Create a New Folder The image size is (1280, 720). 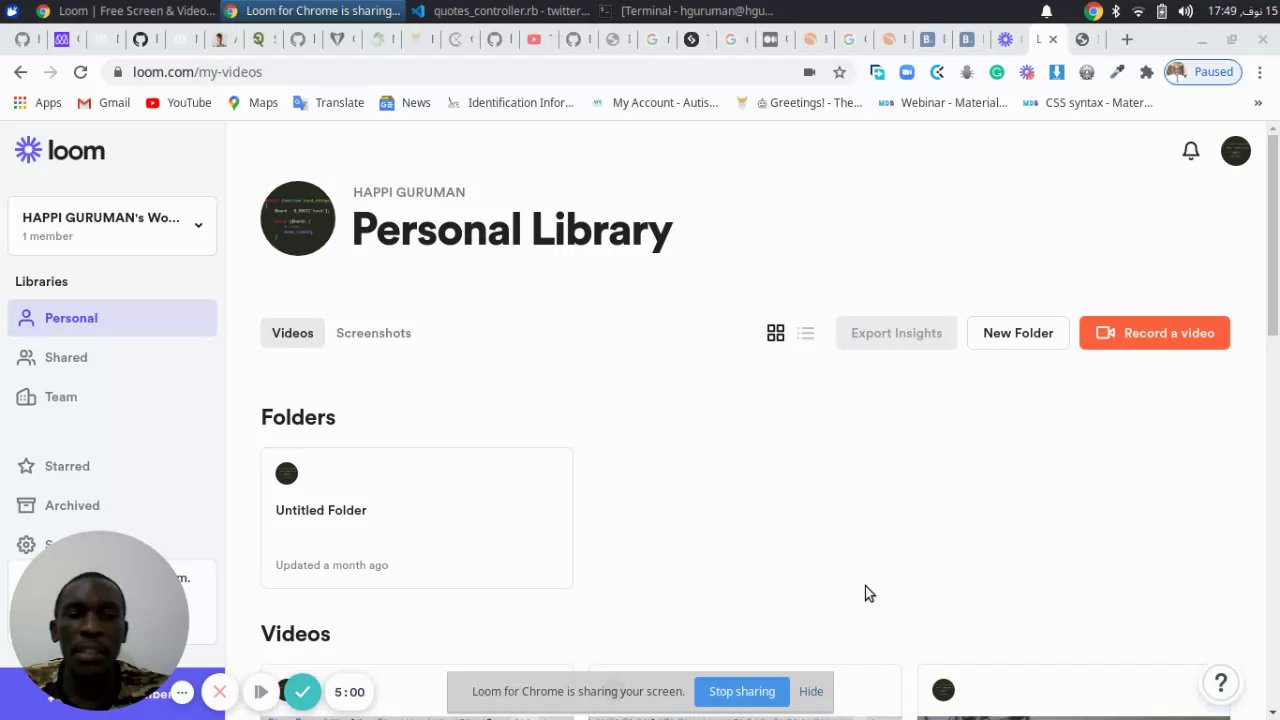(x=1018, y=333)
